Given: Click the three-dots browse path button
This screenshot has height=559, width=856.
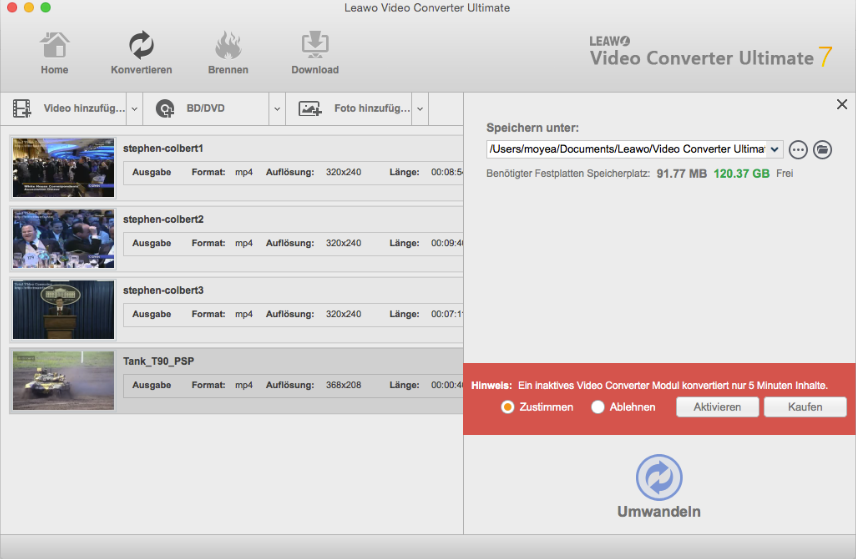Looking at the screenshot, I should [x=798, y=149].
